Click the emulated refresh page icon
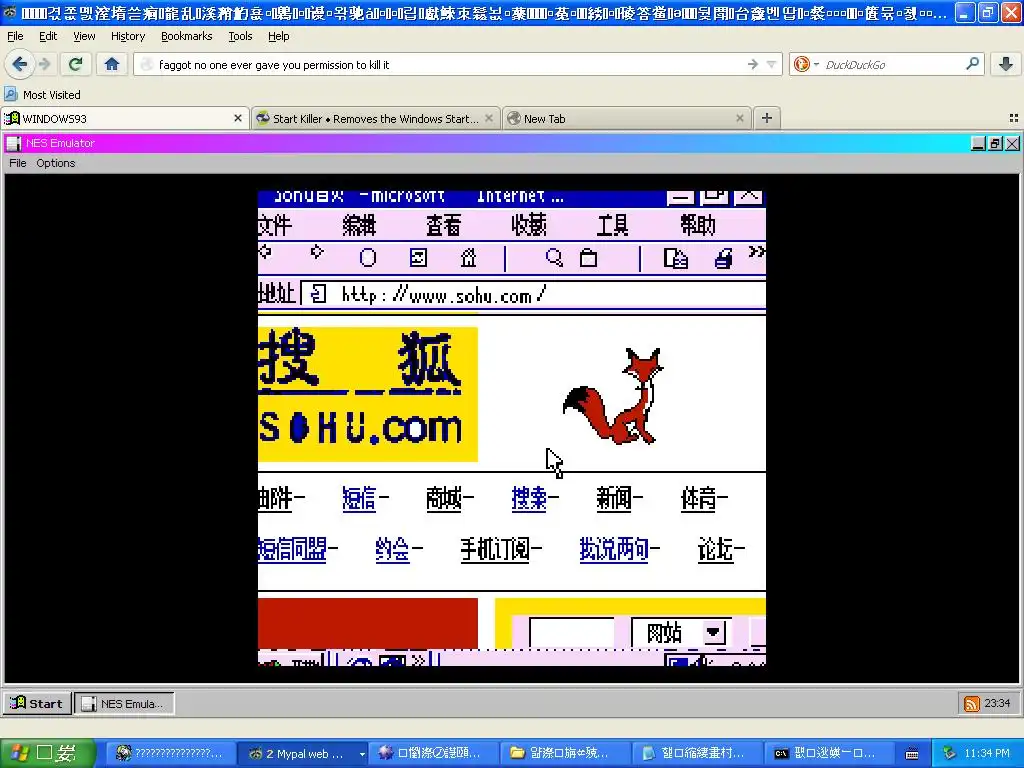 pos(418,258)
